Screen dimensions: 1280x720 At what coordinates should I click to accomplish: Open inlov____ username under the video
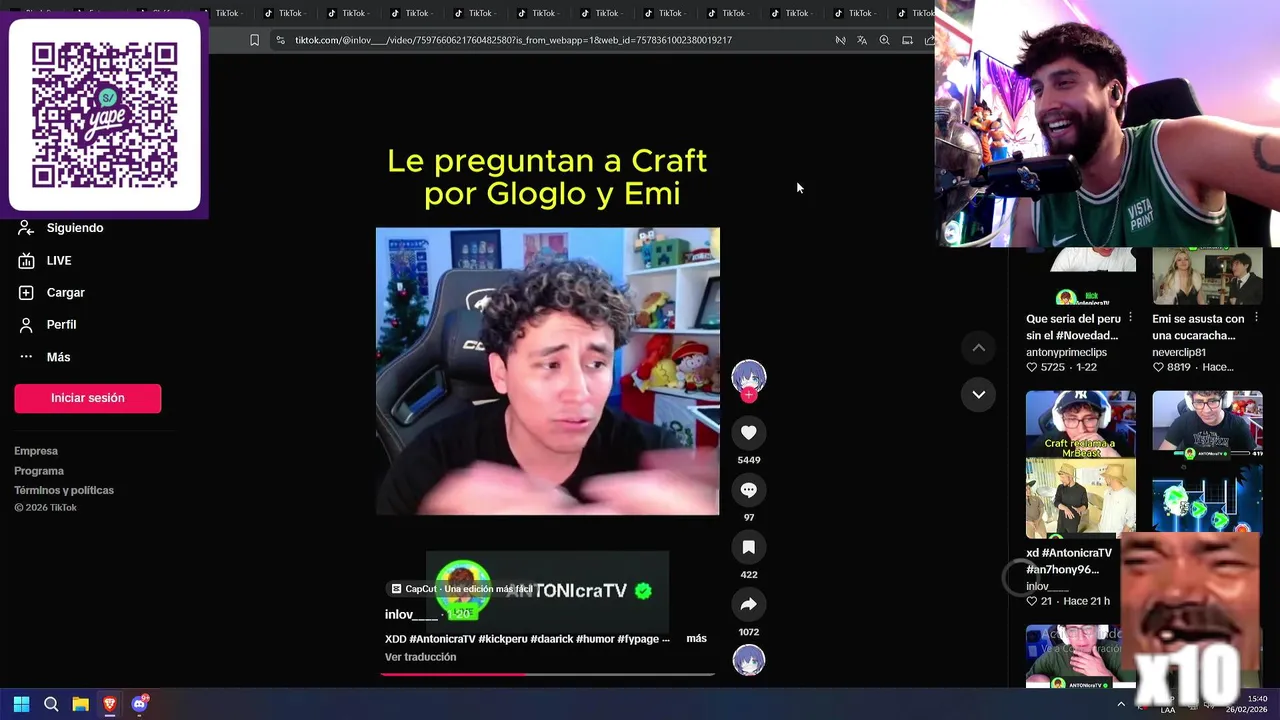pos(411,614)
